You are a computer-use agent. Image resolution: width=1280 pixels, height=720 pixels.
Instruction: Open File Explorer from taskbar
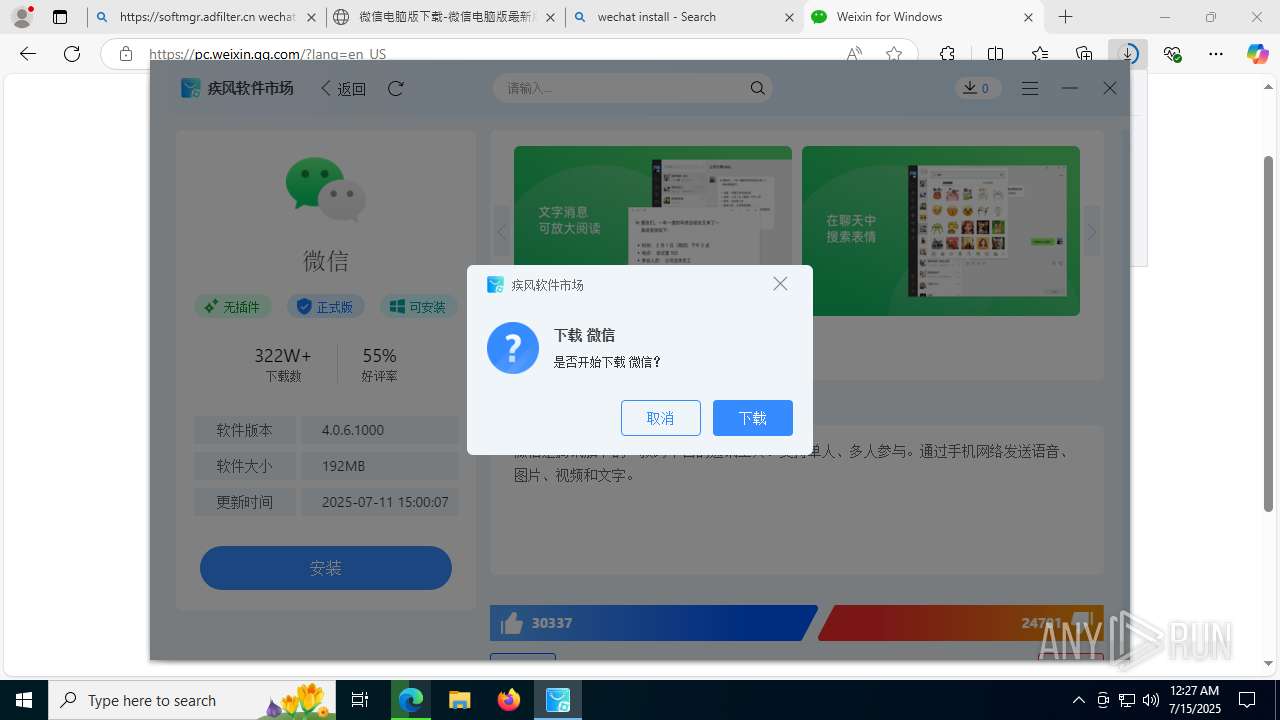(x=459, y=700)
